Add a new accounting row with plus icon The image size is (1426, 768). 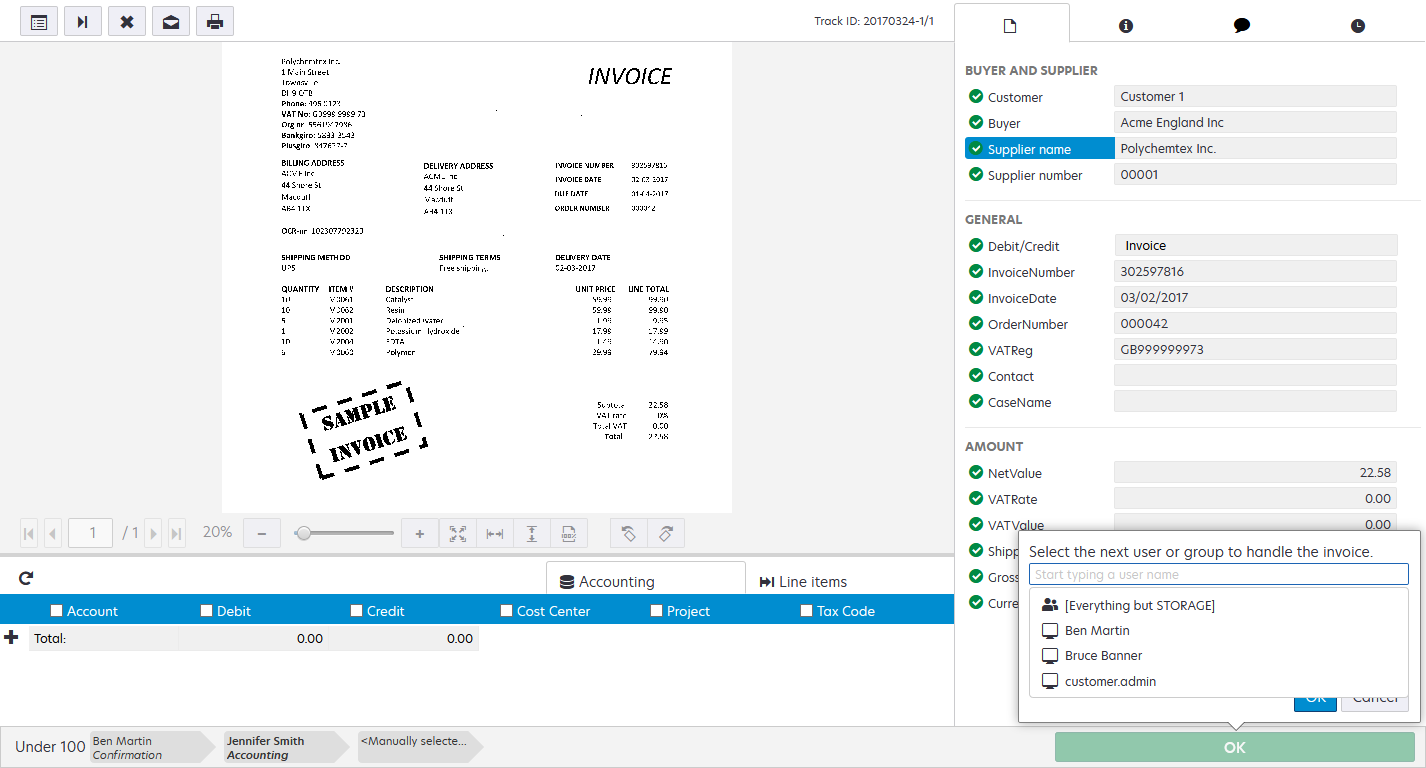[11, 637]
